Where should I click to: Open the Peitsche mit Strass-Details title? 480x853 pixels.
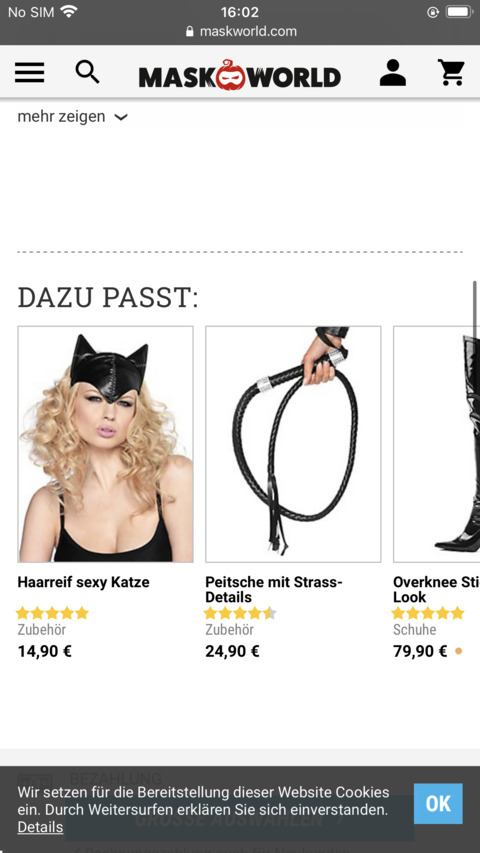point(274,590)
